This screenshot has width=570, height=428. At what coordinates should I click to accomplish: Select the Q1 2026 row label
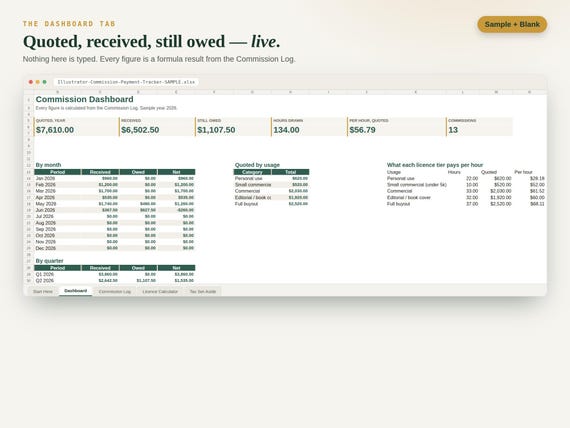(45, 274)
